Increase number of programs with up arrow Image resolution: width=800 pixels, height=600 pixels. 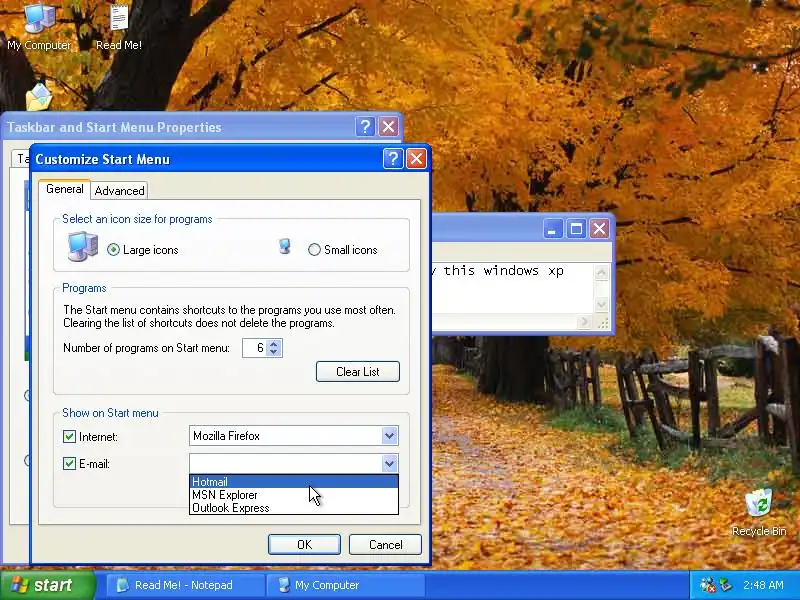coord(274,343)
